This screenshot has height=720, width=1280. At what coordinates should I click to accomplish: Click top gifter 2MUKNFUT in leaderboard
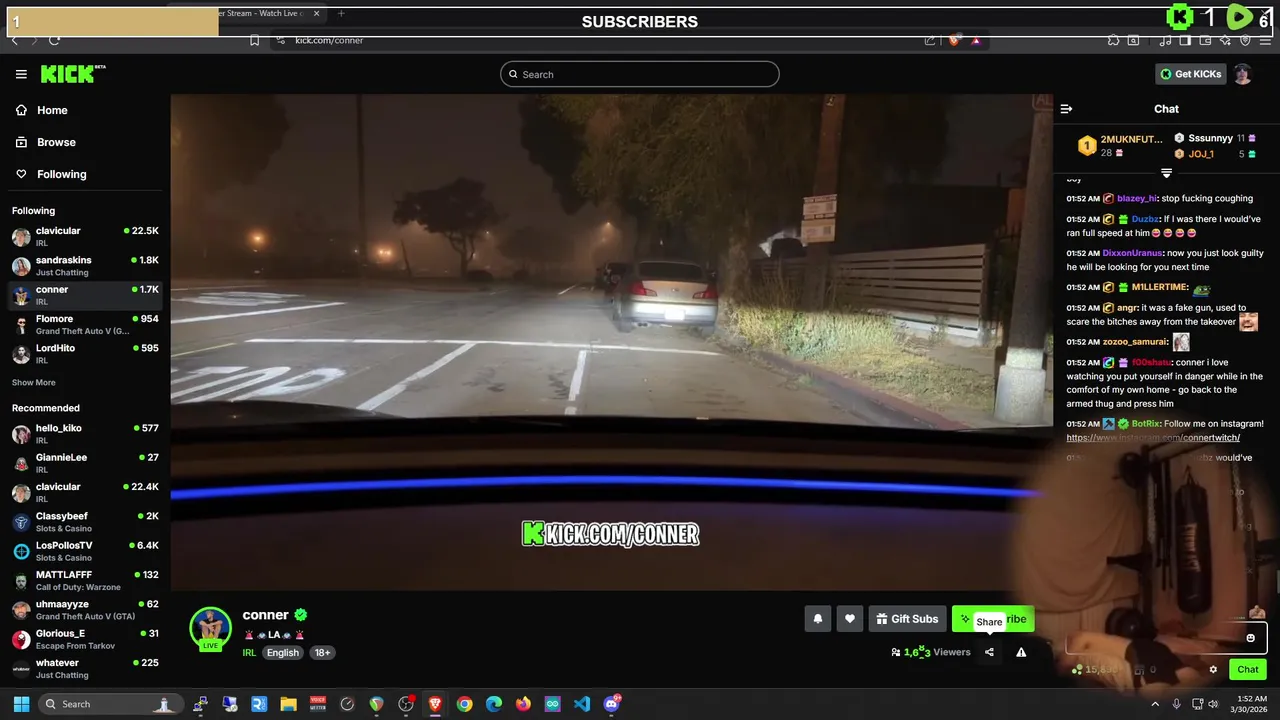(x=1131, y=139)
